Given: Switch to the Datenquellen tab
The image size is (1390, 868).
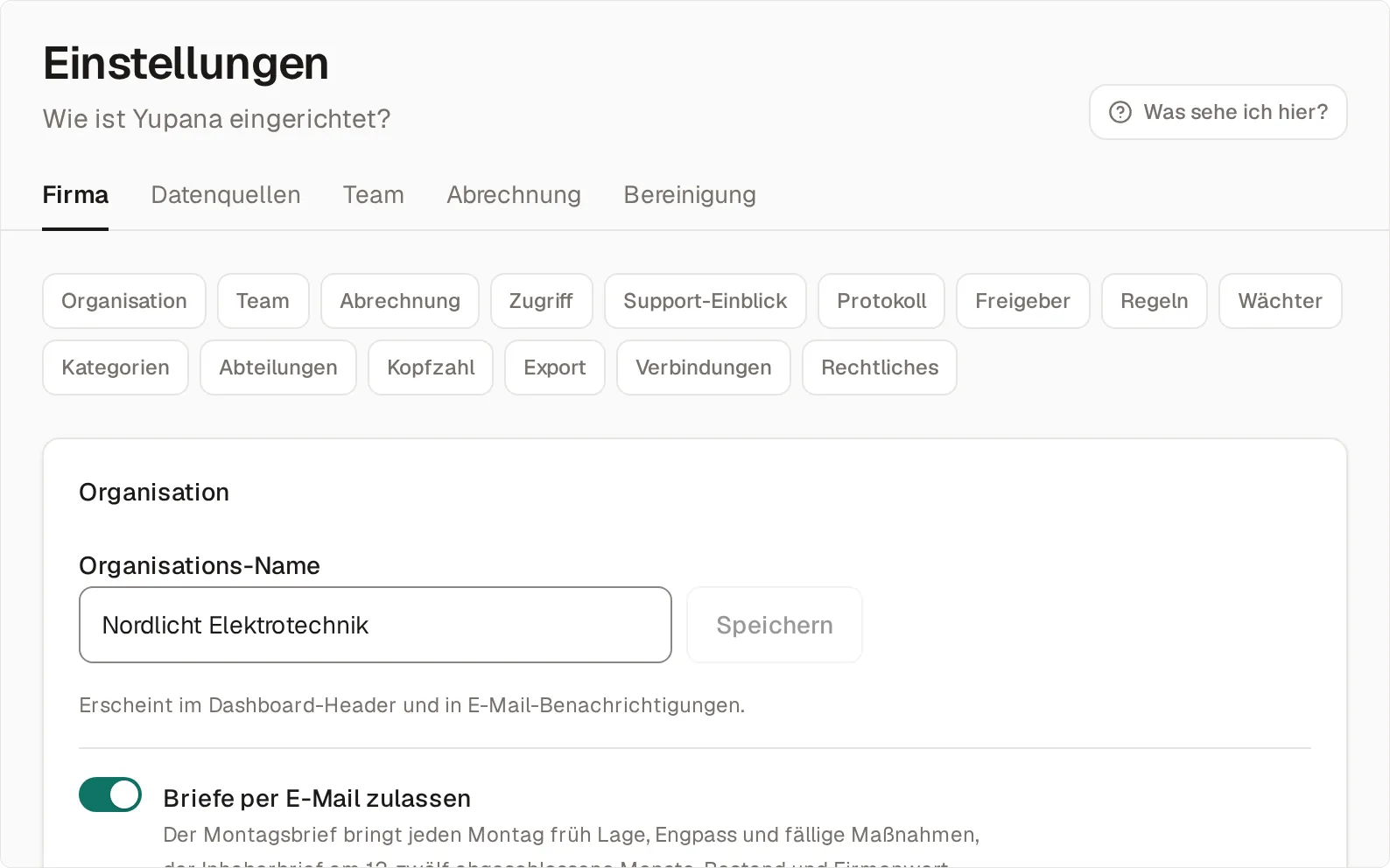Looking at the screenshot, I should [226, 194].
